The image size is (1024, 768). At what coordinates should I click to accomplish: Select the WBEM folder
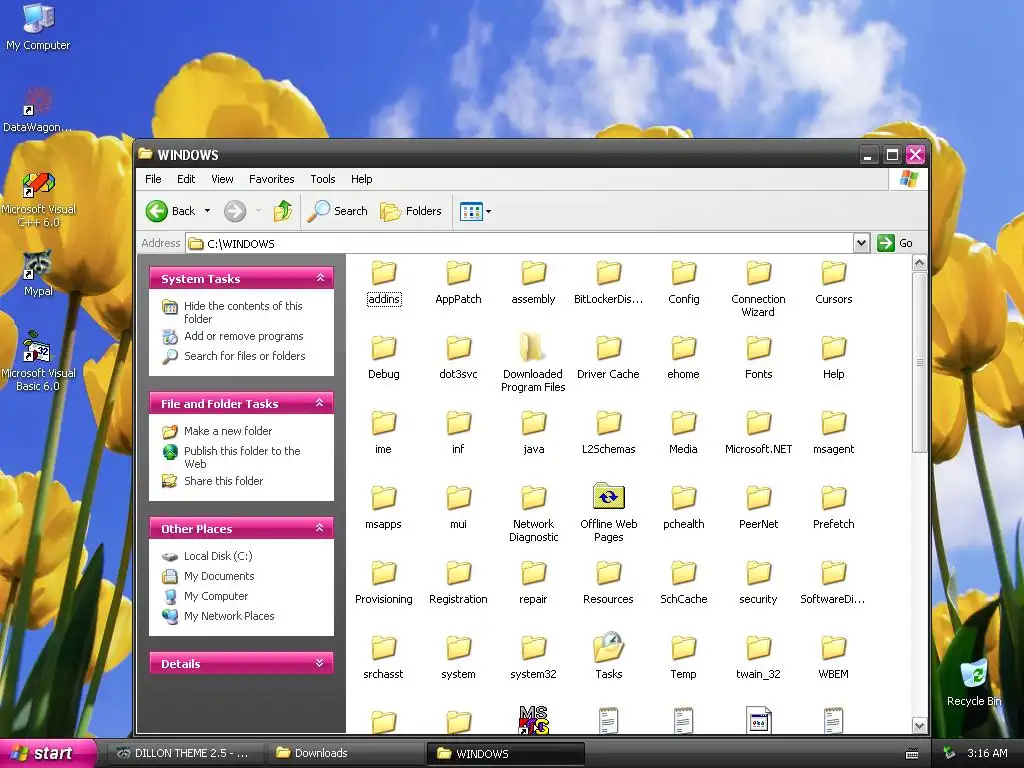point(833,658)
